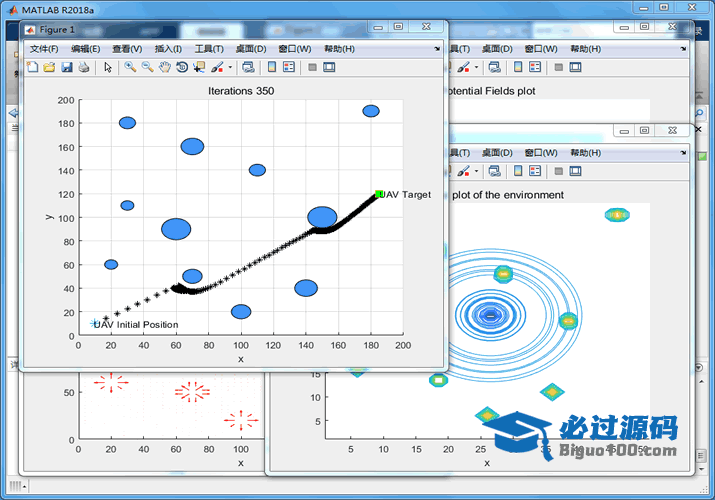Select Brush tool in environment plot window
Viewport: 715px width, 500px height.
click(x=463, y=171)
